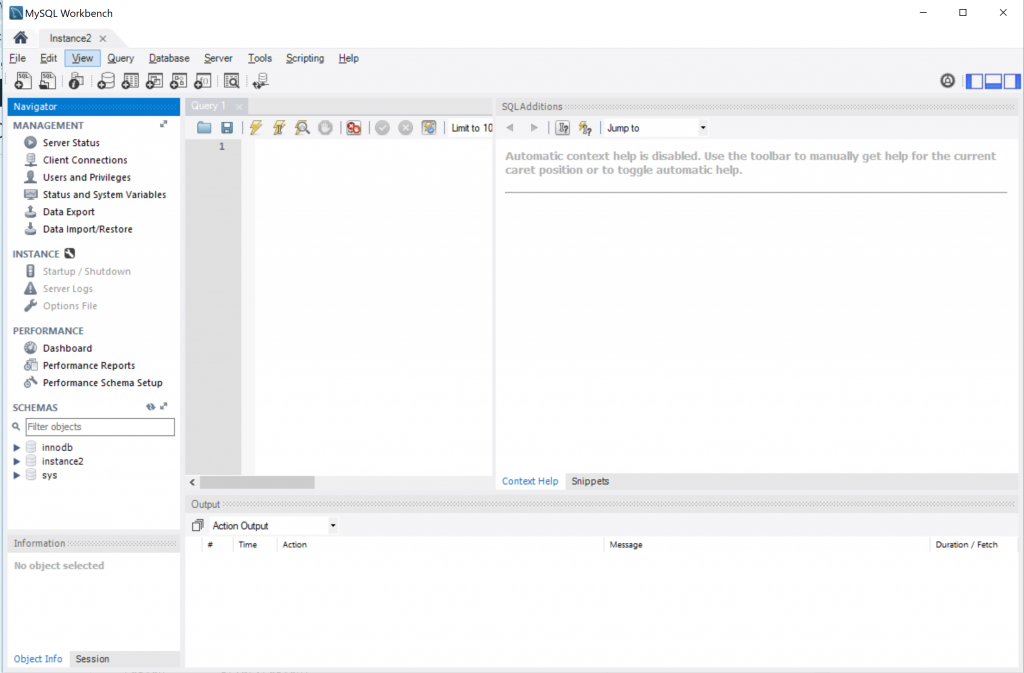Expand the sys schema

[17, 475]
